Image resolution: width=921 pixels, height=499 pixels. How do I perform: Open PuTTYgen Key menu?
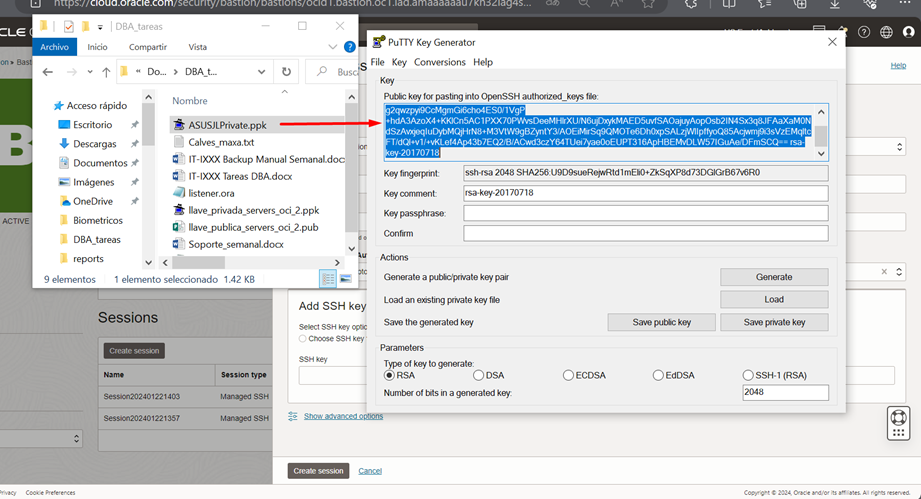point(399,62)
